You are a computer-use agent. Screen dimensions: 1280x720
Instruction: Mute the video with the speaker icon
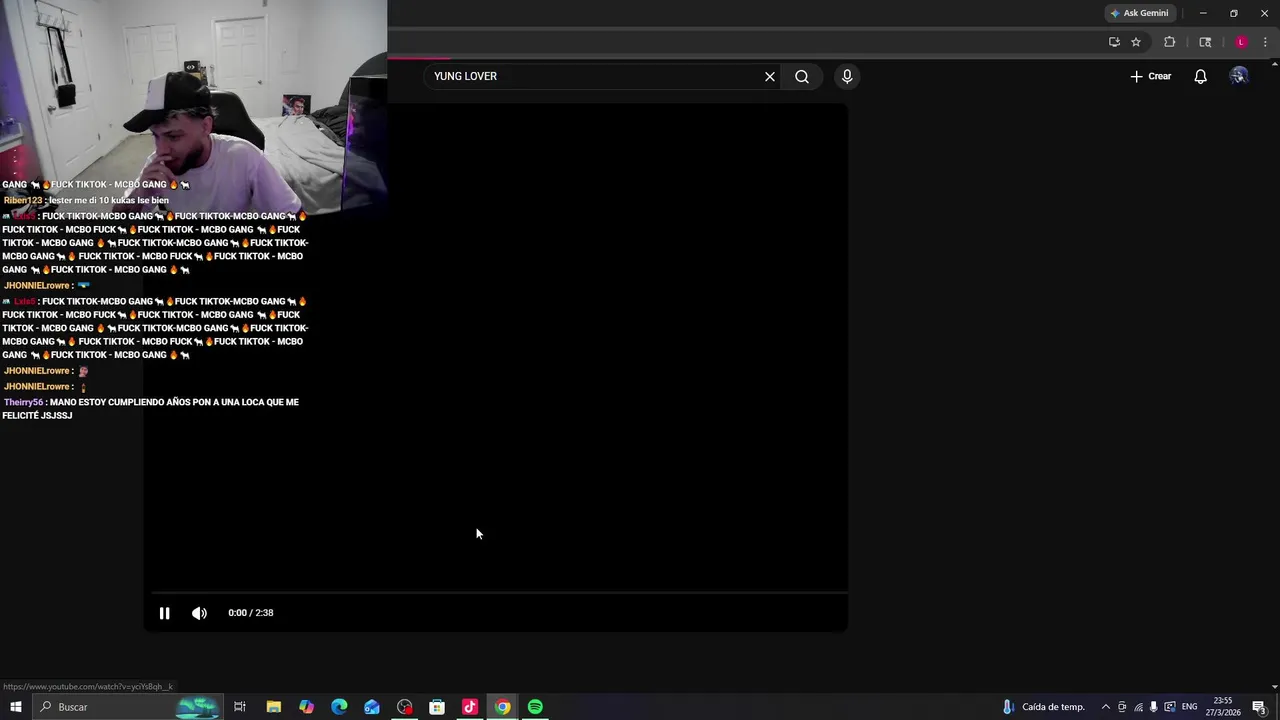[x=199, y=613]
